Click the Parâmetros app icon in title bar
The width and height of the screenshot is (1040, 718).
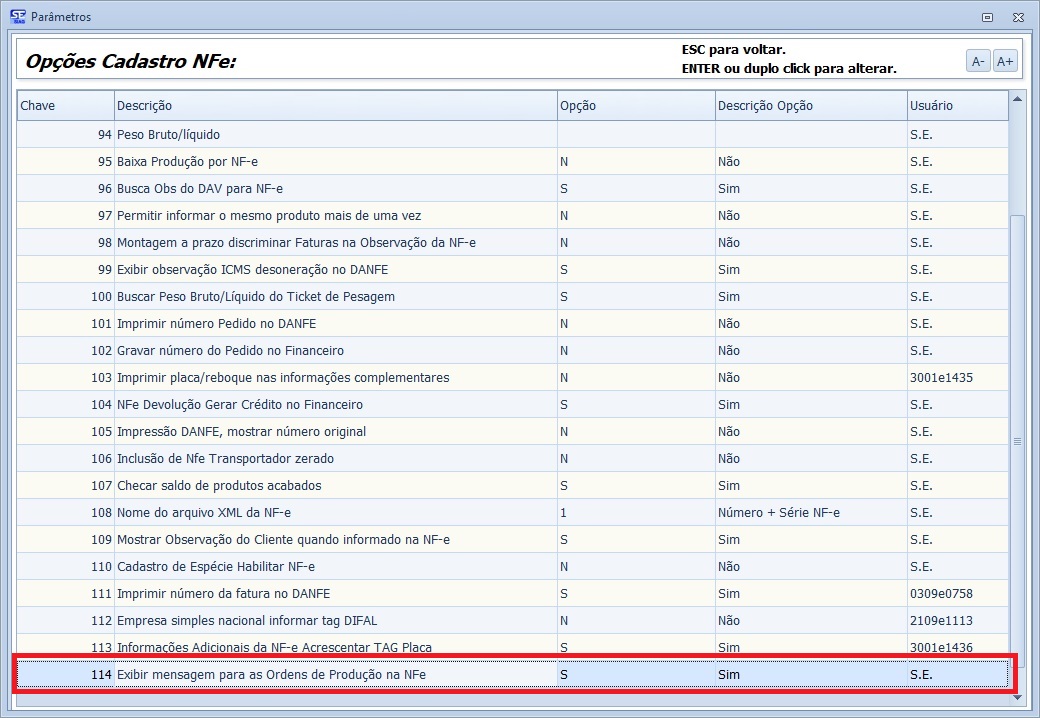tap(17, 16)
